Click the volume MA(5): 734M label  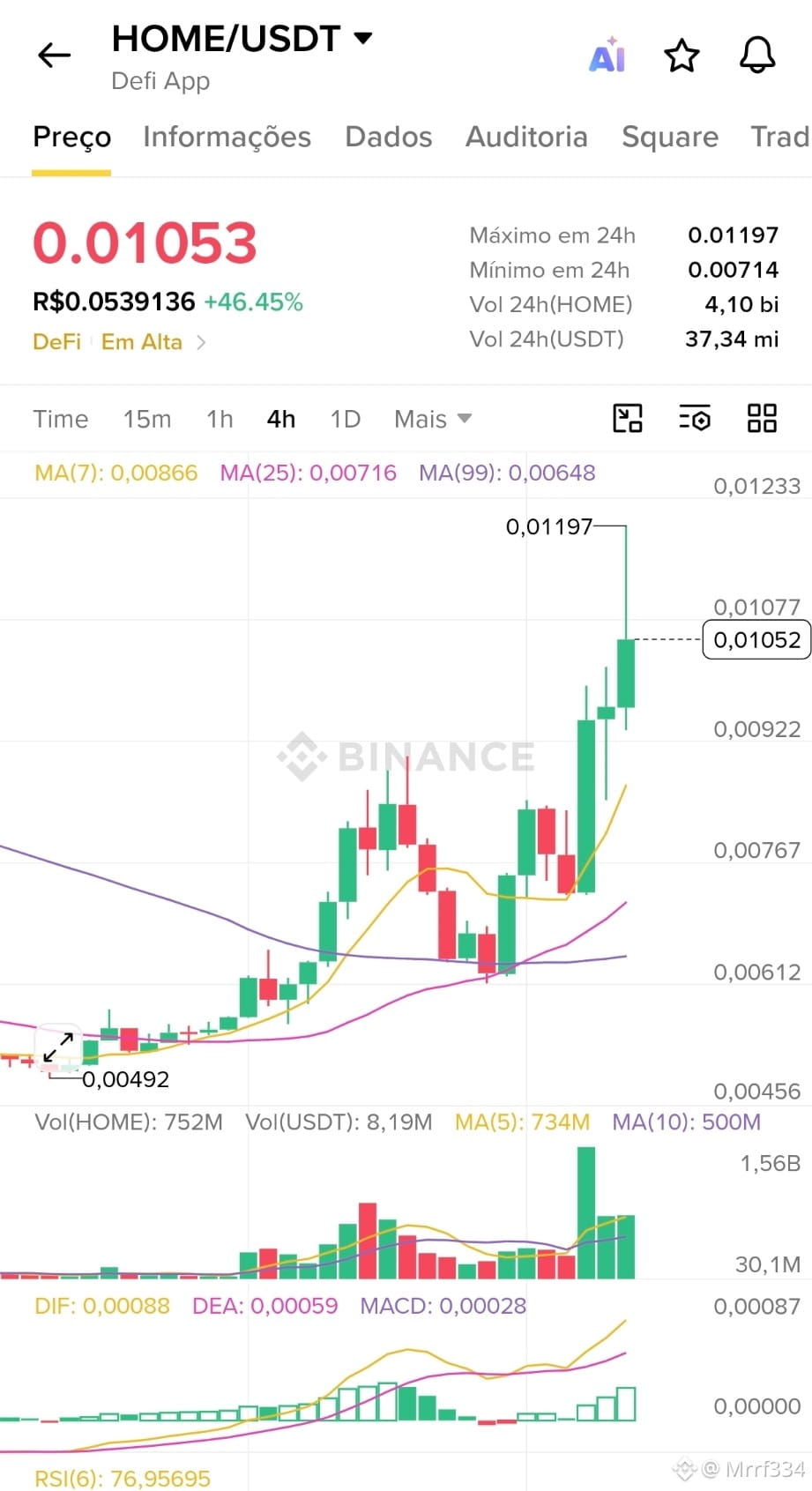click(522, 1122)
